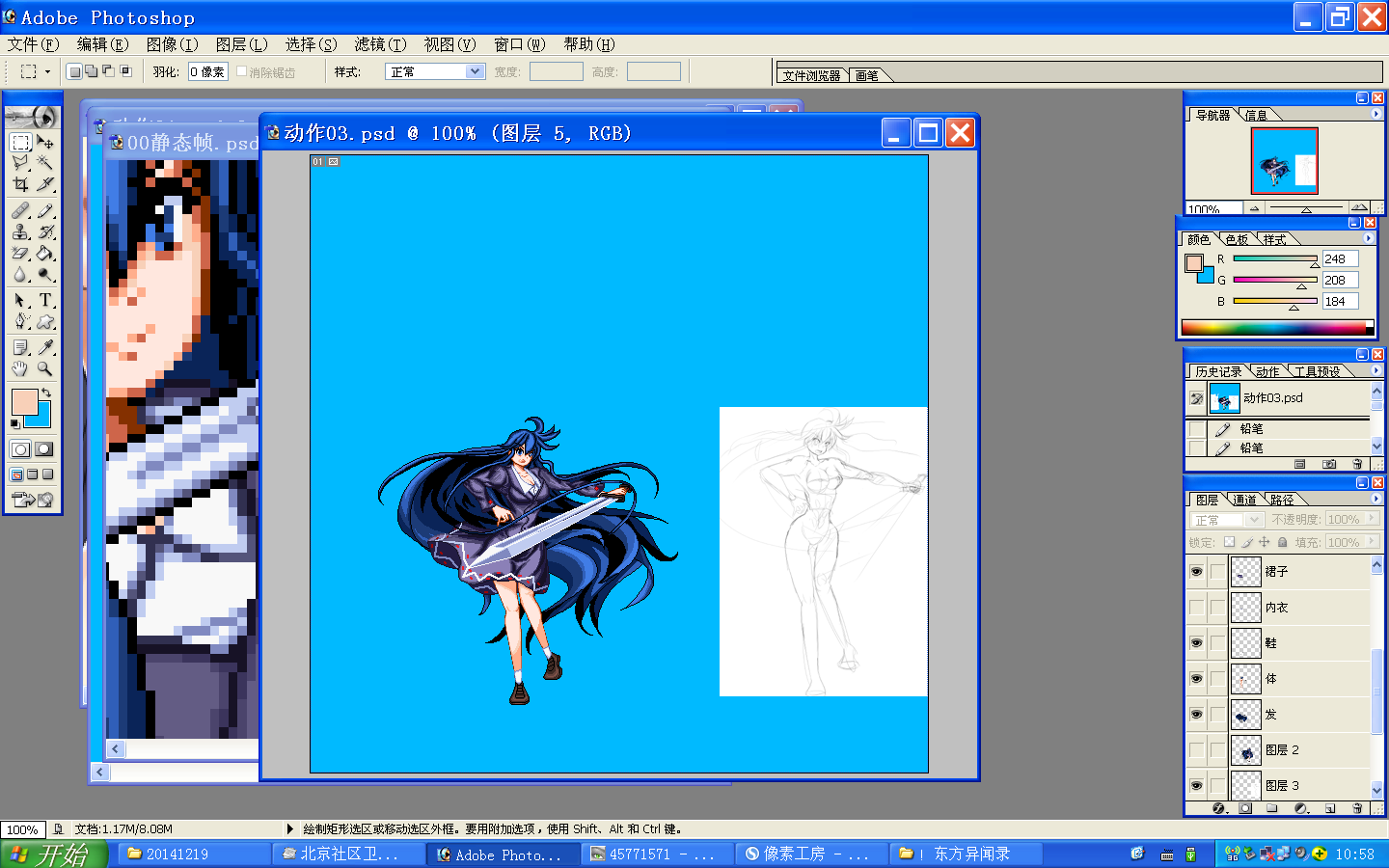This screenshot has width=1389, height=868.
Task: Click the 开始 Start button
Action: coord(54,854)
